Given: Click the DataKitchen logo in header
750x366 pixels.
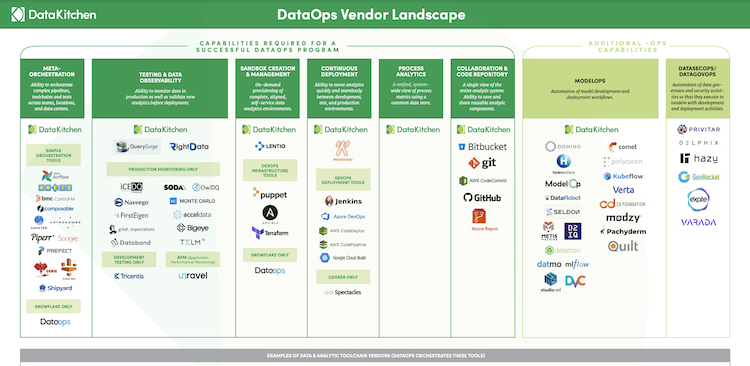Looking at the screenshot, I should [54, 14].
